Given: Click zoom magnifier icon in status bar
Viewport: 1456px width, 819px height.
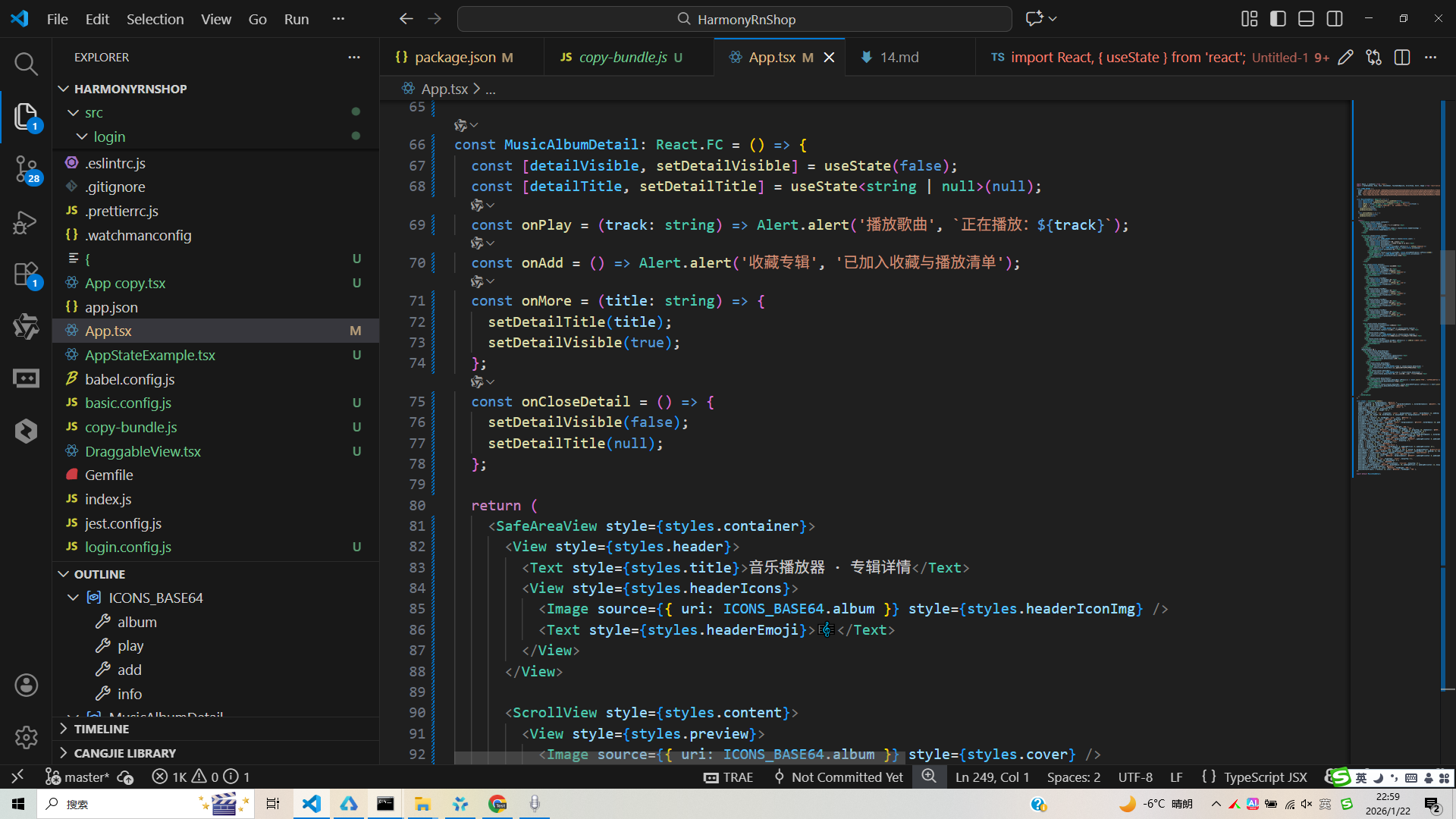Looking at the screenshot, I should coord(929,777).
